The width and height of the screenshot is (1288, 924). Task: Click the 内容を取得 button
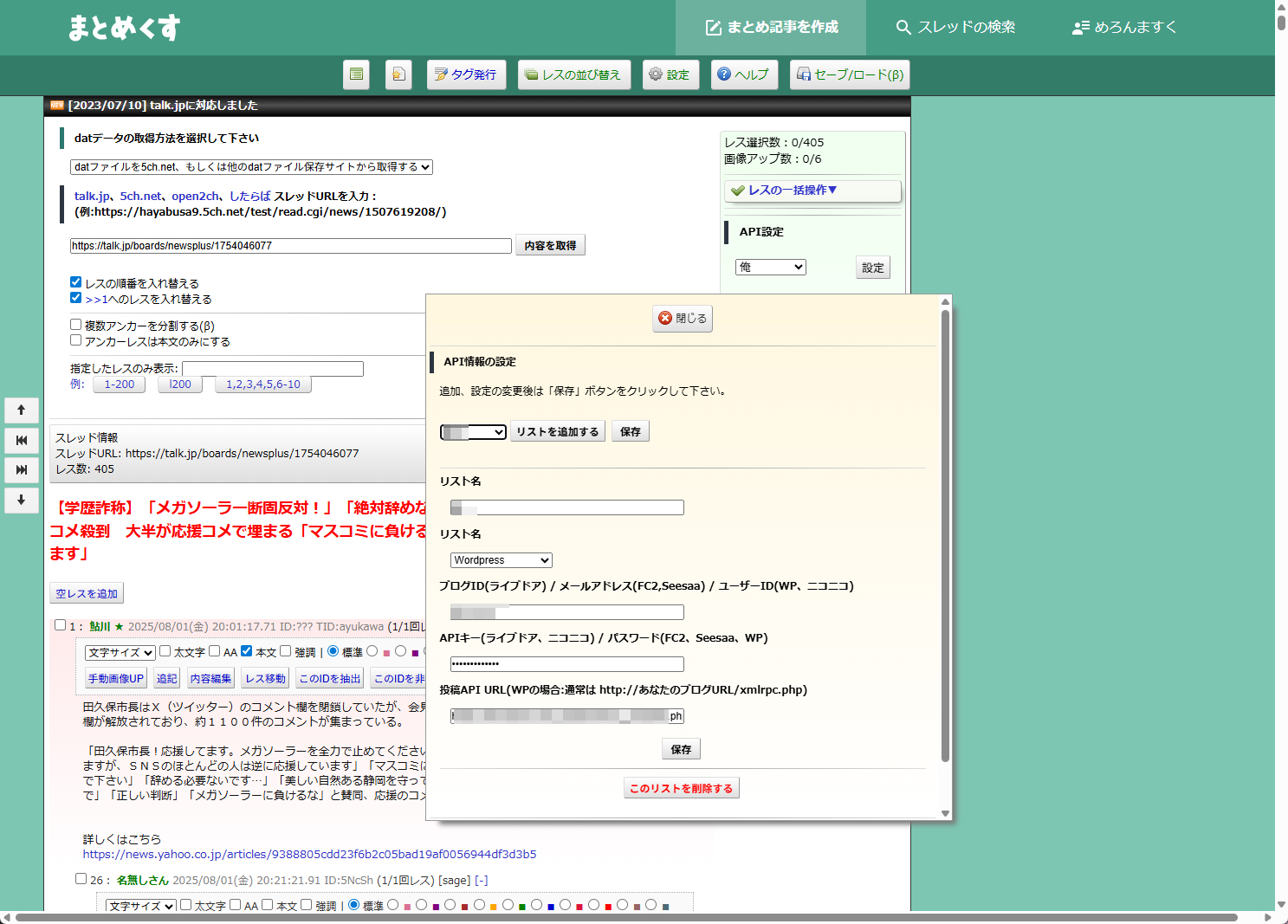(550, 246)
